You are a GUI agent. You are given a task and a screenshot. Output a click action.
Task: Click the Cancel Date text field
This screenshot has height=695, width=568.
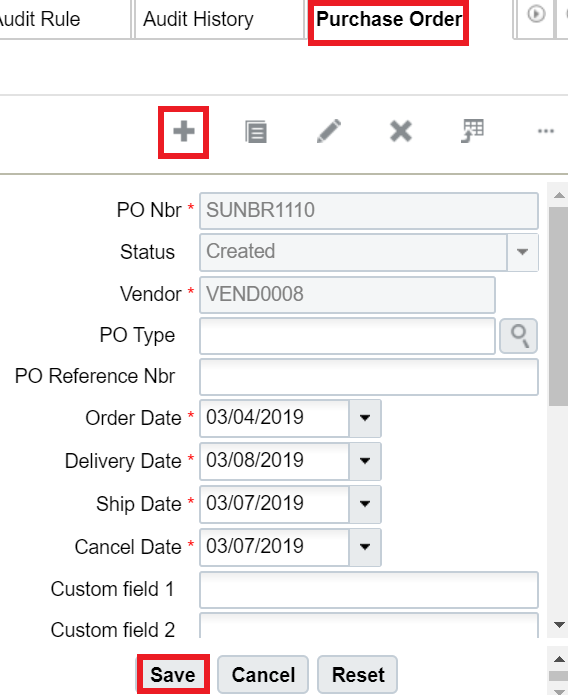[x=274, y=547]
